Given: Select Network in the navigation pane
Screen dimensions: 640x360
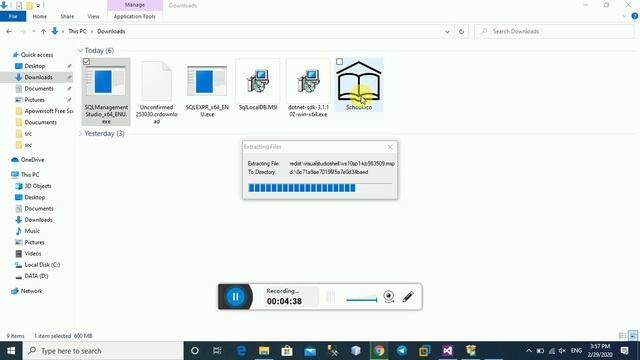Looking at the screenshot, I should click(31, 291).
